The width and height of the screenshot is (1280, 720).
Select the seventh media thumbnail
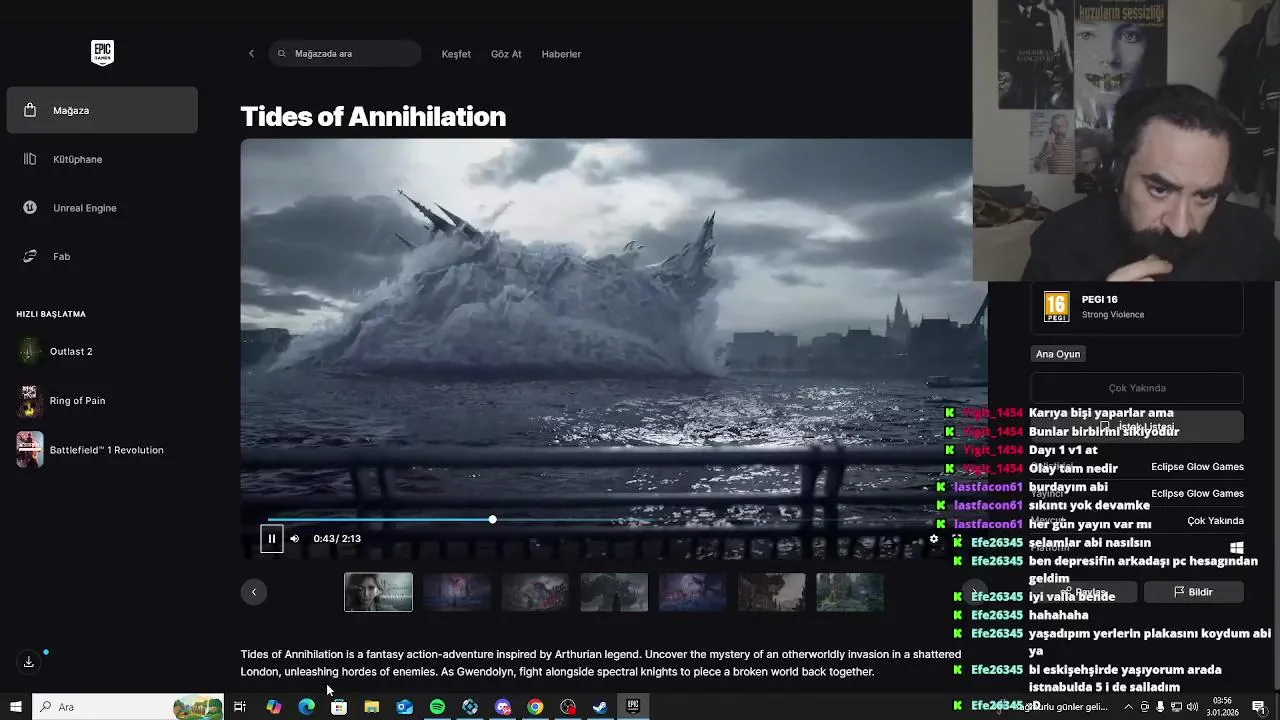tap(850, 592)
